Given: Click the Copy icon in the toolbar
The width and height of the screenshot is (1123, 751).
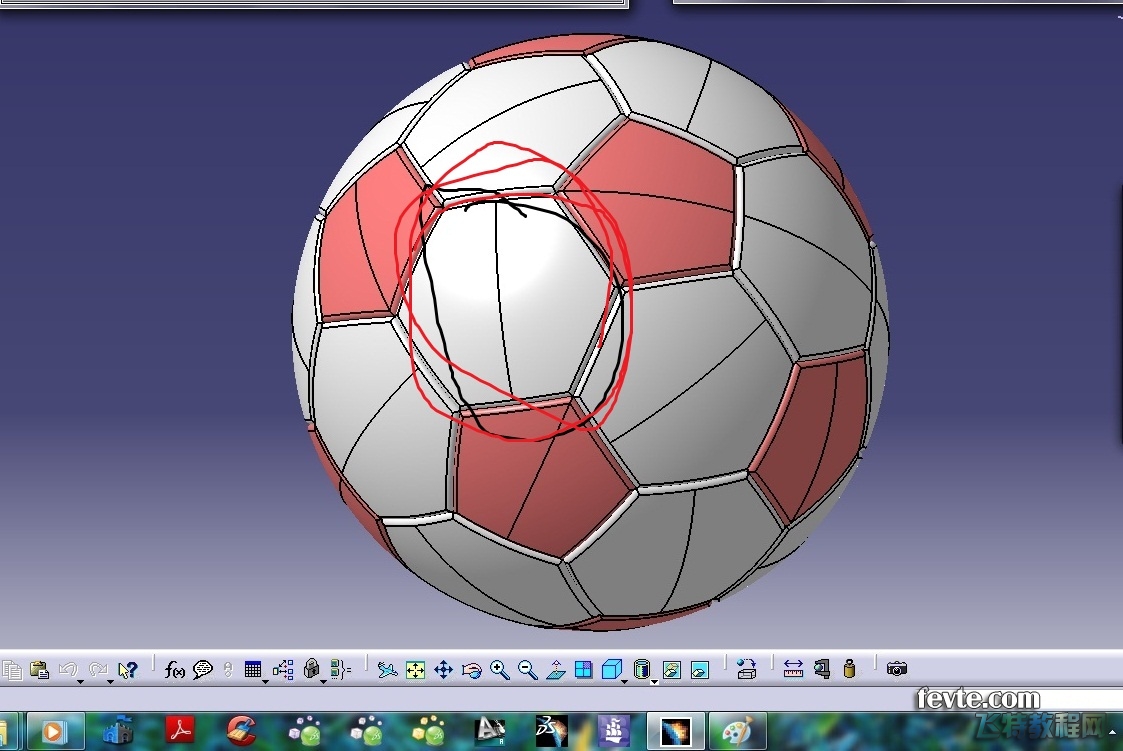Looking at the screenshot, I should coord(12,670).
